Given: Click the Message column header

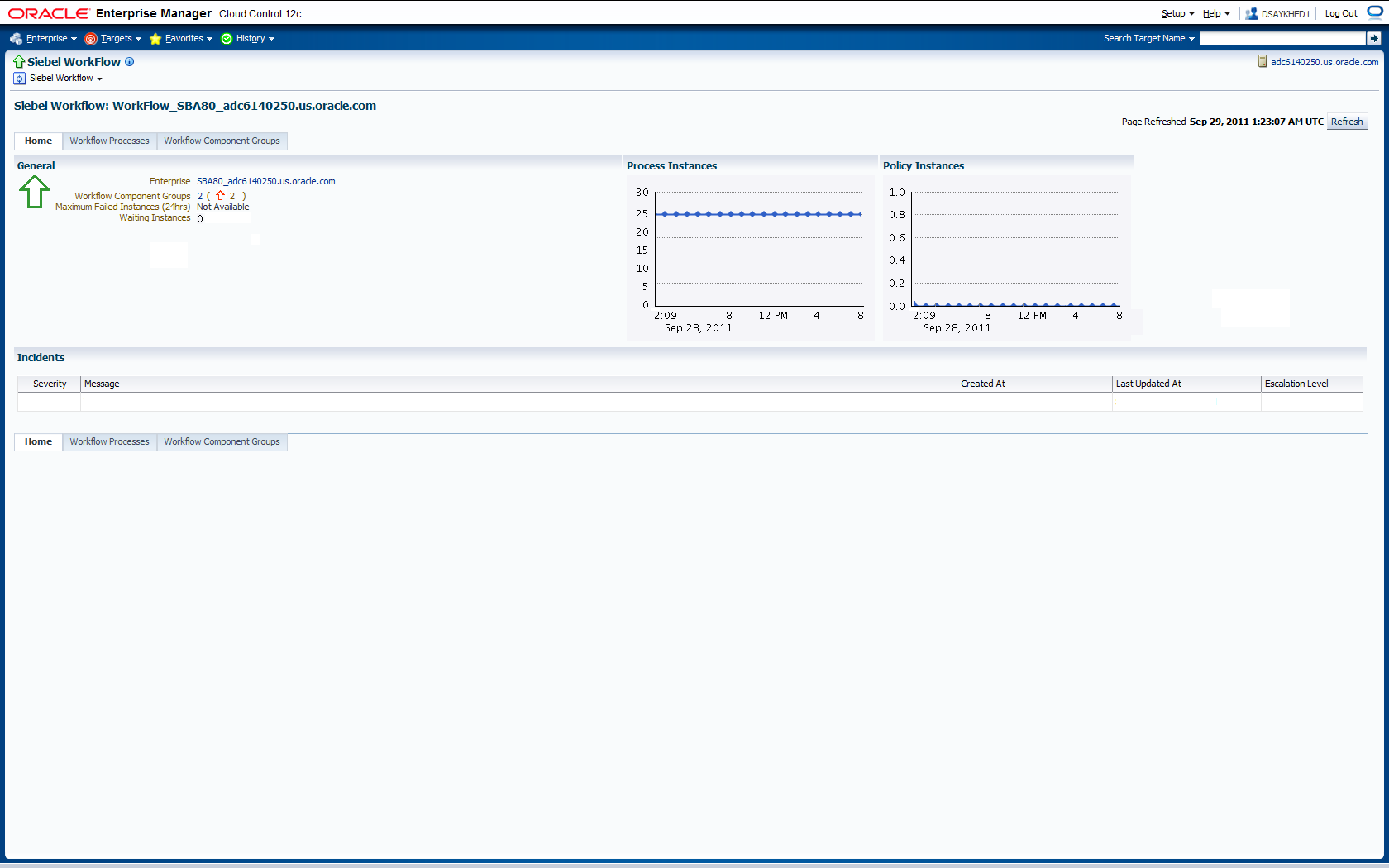Looking at the screenshot, I should click(x=518, y=384).
